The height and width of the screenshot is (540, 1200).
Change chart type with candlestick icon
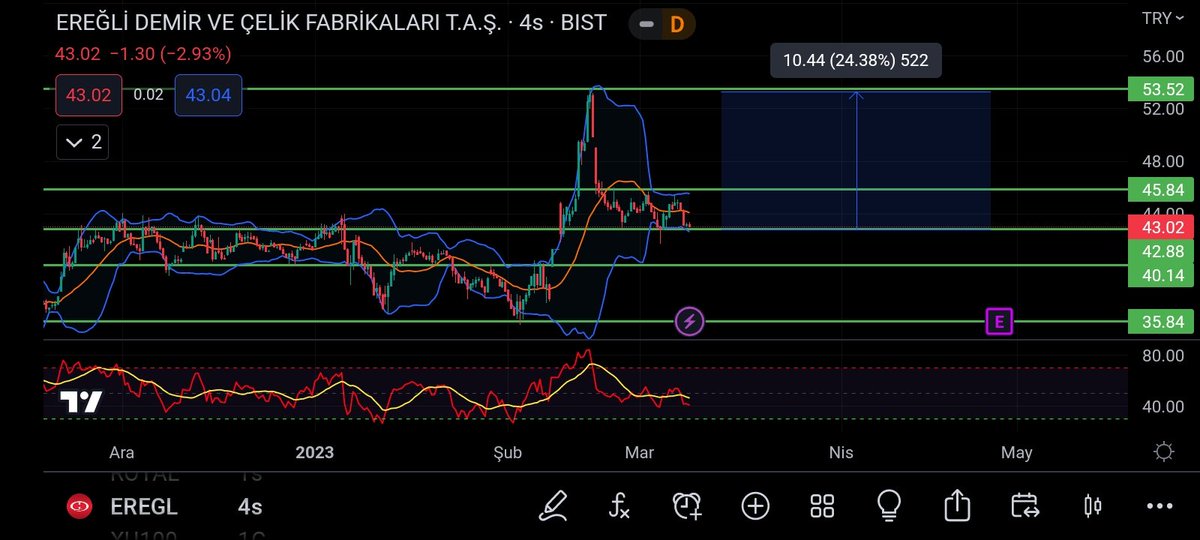(x=1092, y=506)
